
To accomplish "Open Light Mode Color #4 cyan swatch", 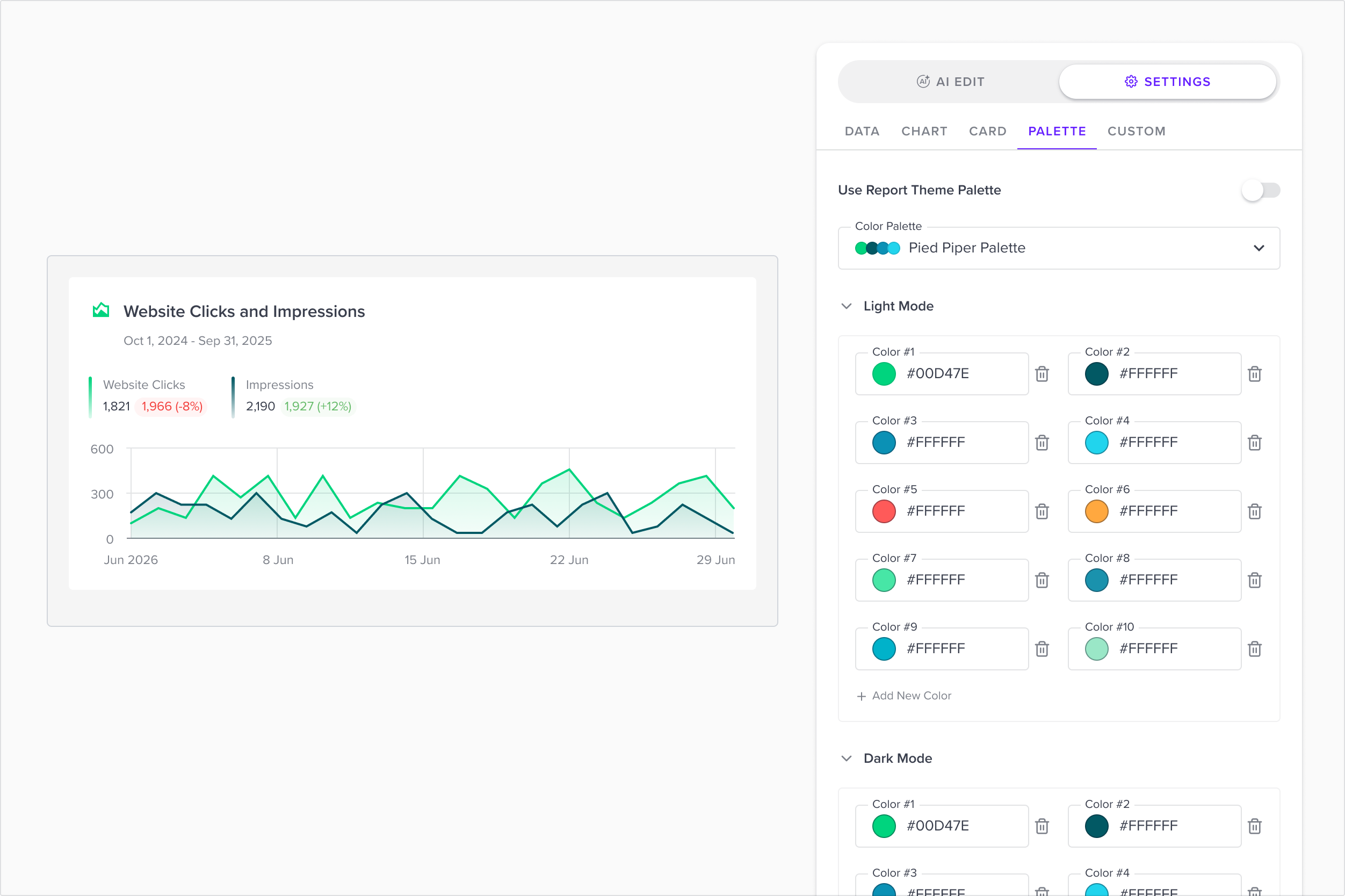I will pos(1096,442).
